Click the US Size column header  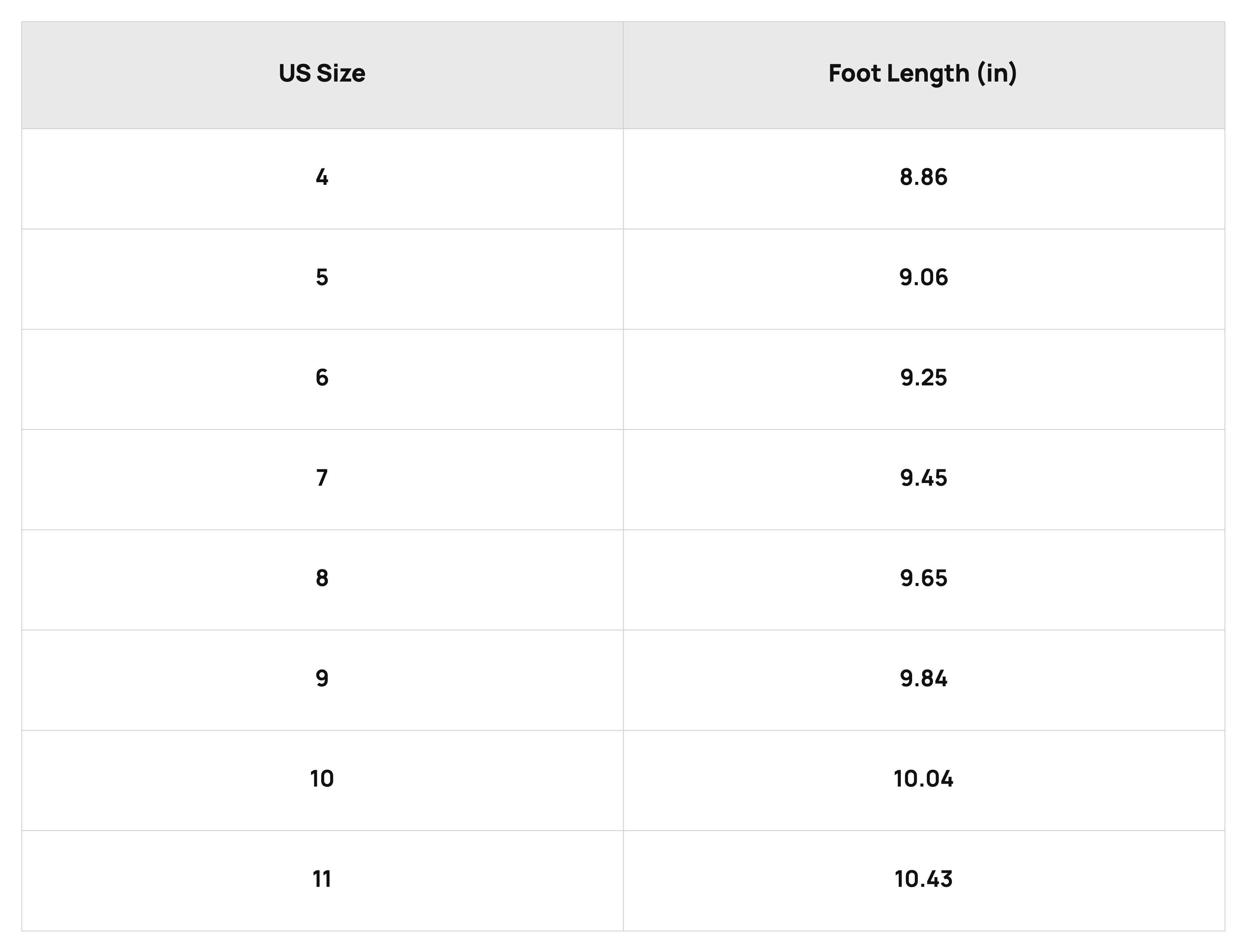coord(322,75)
